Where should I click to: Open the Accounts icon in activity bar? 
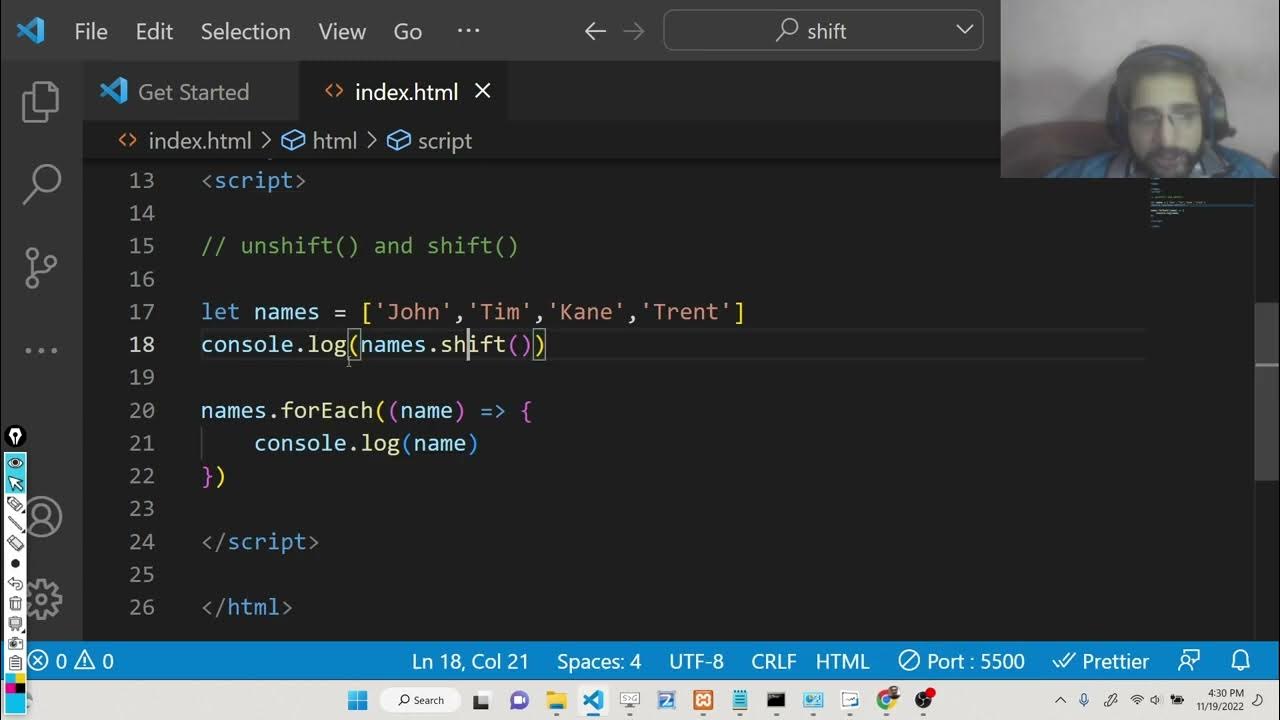pos(44,517)
